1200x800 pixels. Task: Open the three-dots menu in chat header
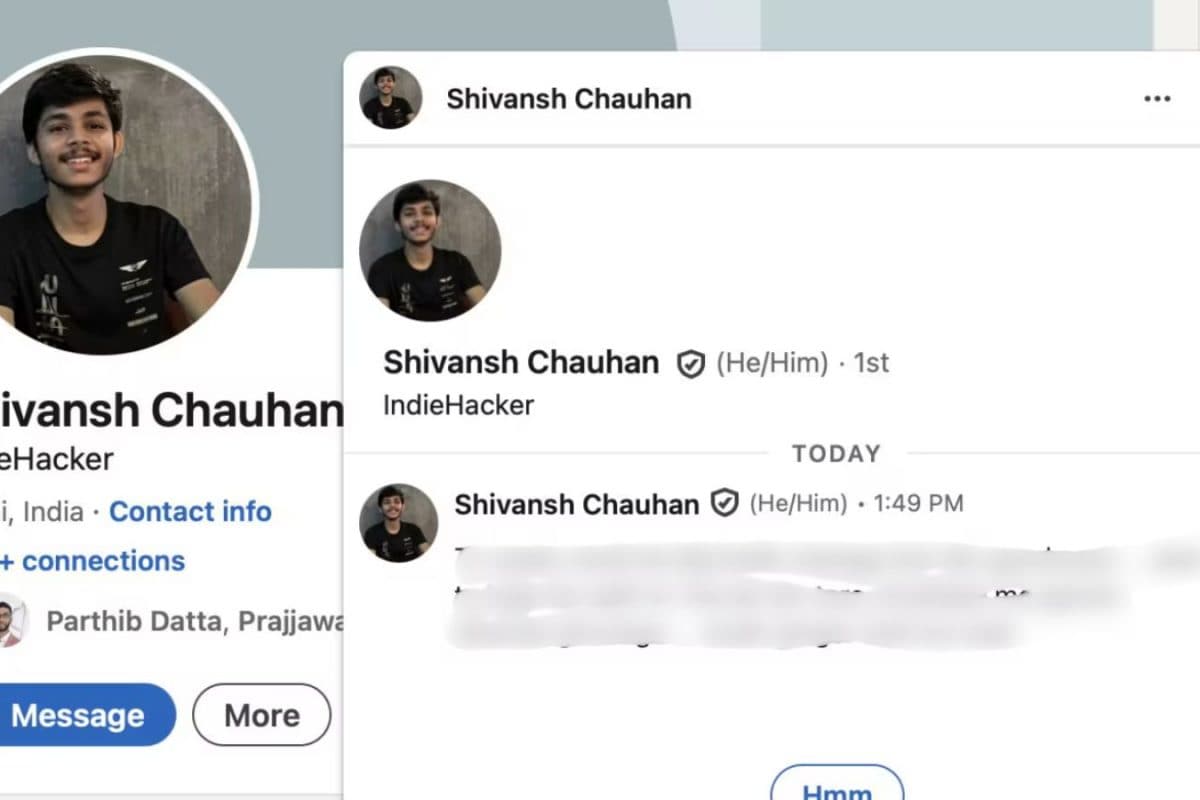(1157, 99)
